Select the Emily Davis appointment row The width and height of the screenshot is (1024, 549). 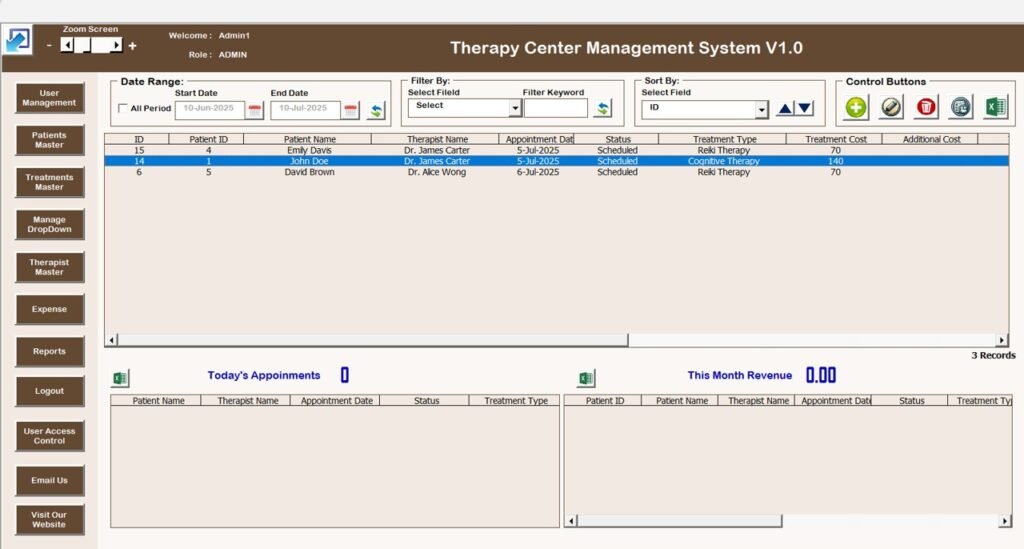308,150
